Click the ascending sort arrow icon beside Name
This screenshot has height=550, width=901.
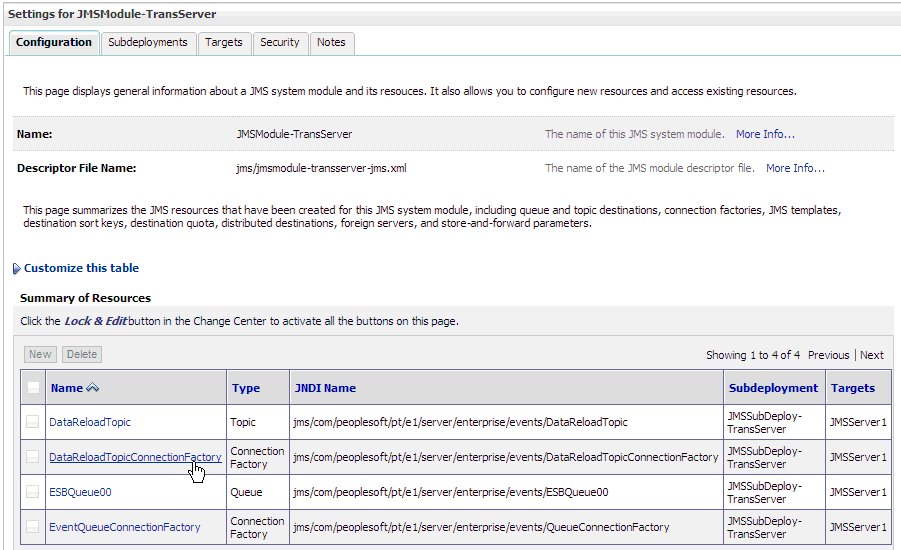93,388
